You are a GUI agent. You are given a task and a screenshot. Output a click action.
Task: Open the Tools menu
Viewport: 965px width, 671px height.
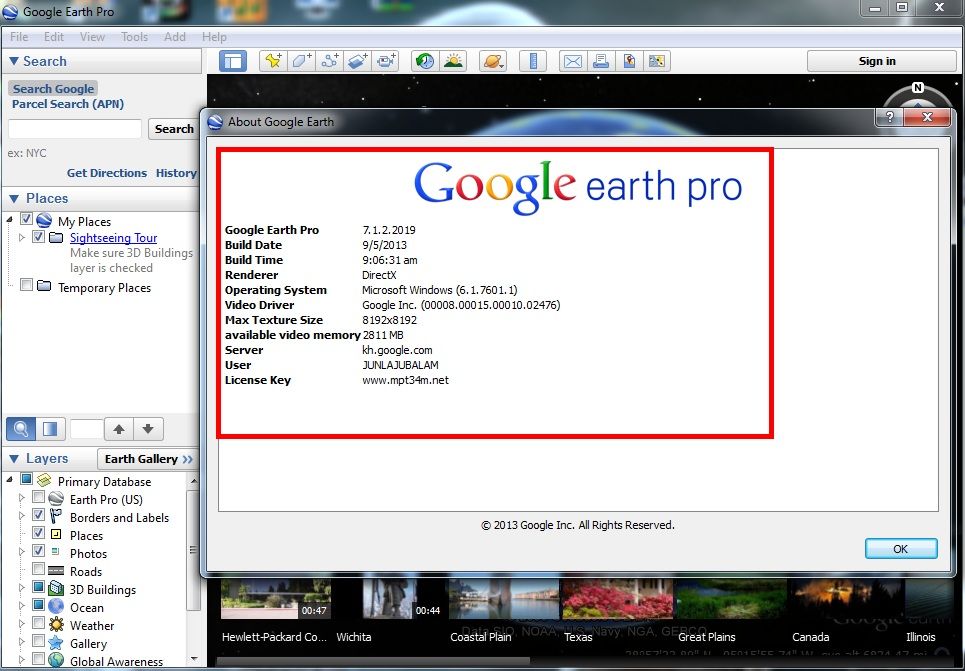[x=134, y=37]
